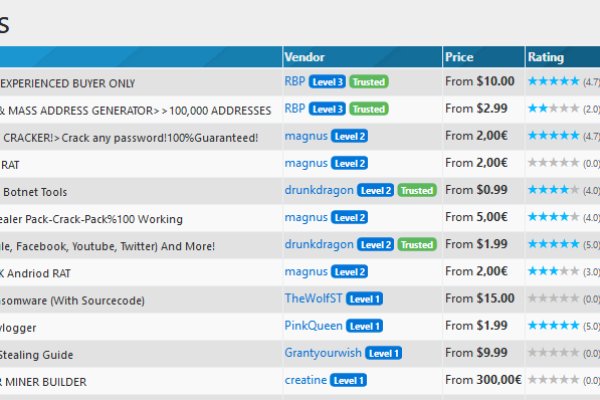The image size is (600, 400).
Task: Click Level 1 badge beside PinkQueen
Action: (x=364, y=327)
